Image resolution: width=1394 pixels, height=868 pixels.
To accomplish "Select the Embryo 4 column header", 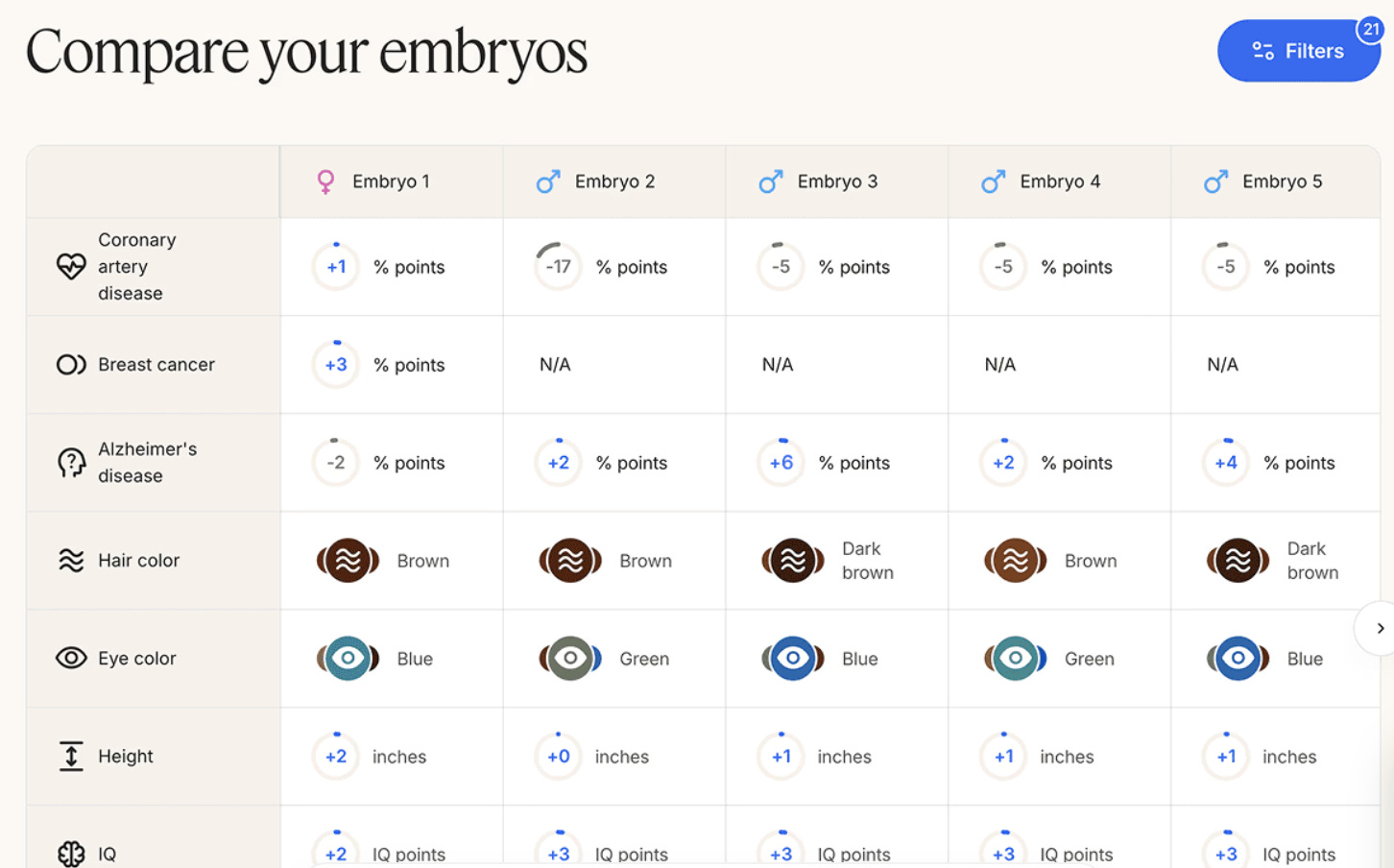I will (1060, 181).
